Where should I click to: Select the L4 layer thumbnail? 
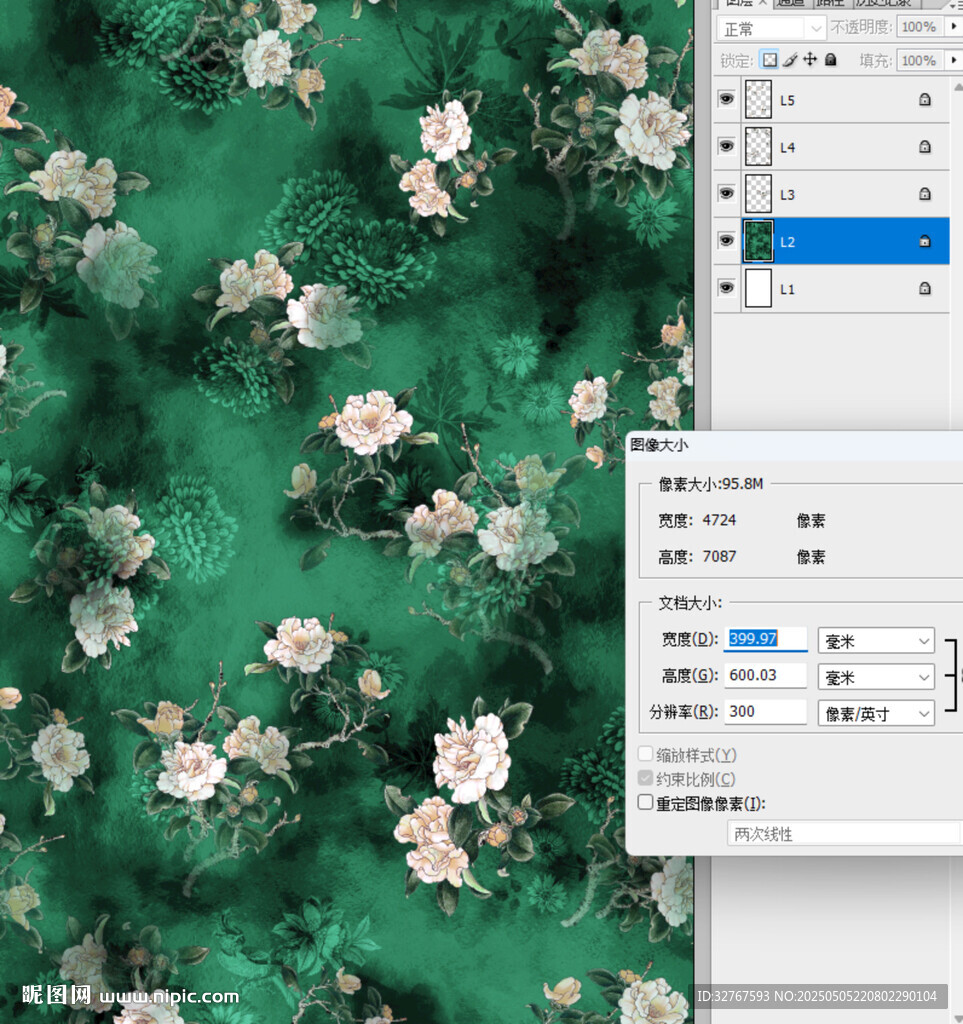point(759,148)
